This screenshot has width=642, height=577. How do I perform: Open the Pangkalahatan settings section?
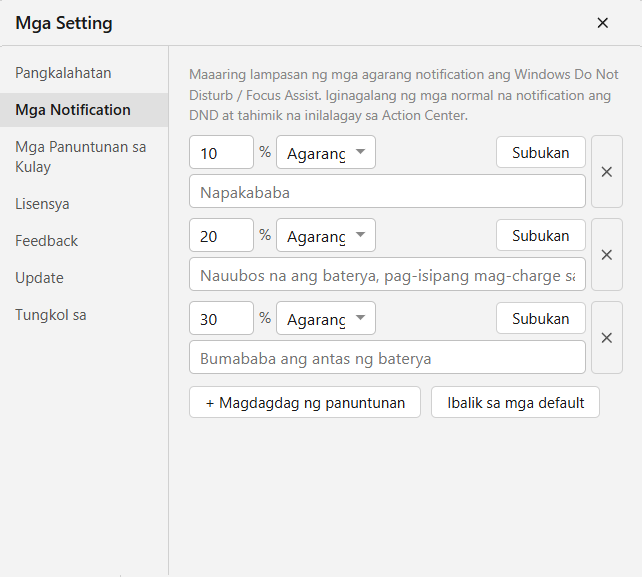[84, 73]
